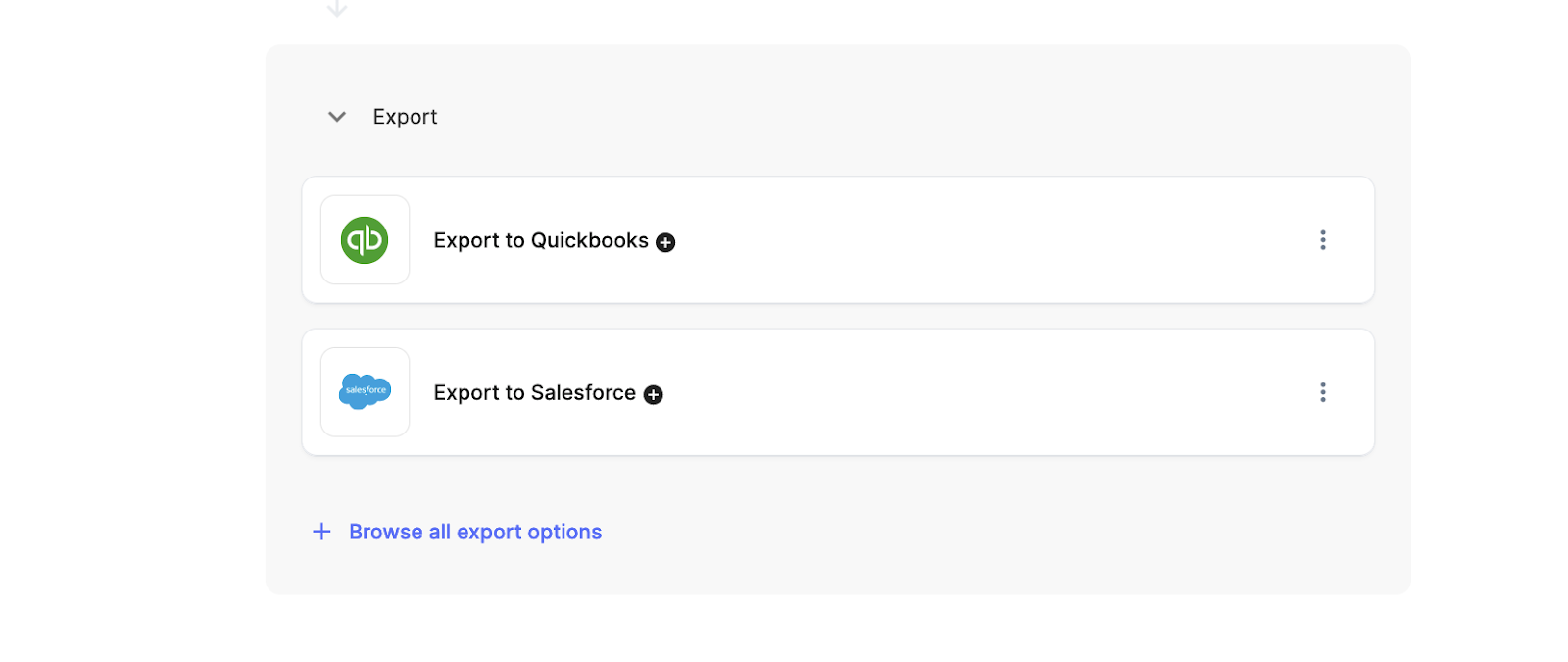Click the word "Salesforce" in the second row
The image size is (1568, 662).
pos(583,393)
